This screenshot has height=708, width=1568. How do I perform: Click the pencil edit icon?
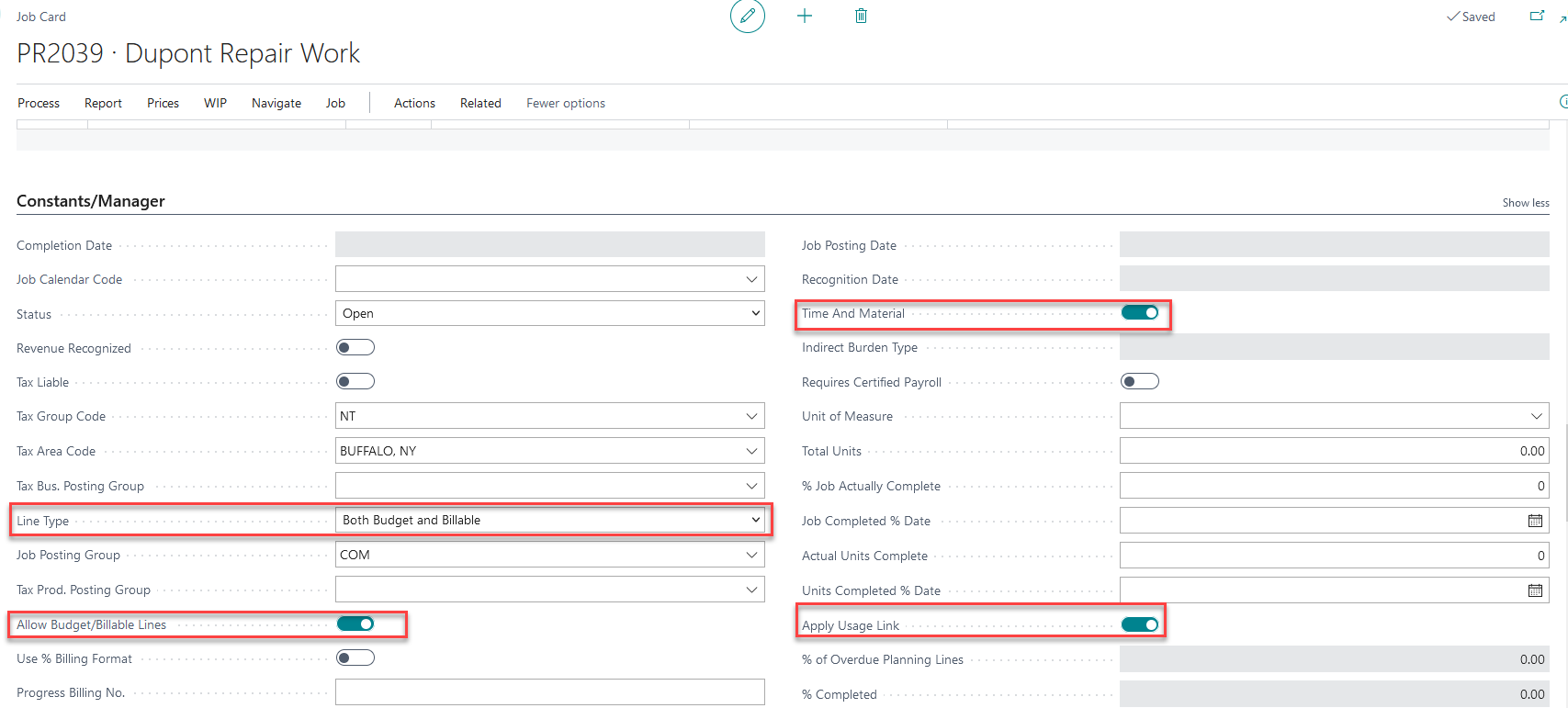point(747,16)
